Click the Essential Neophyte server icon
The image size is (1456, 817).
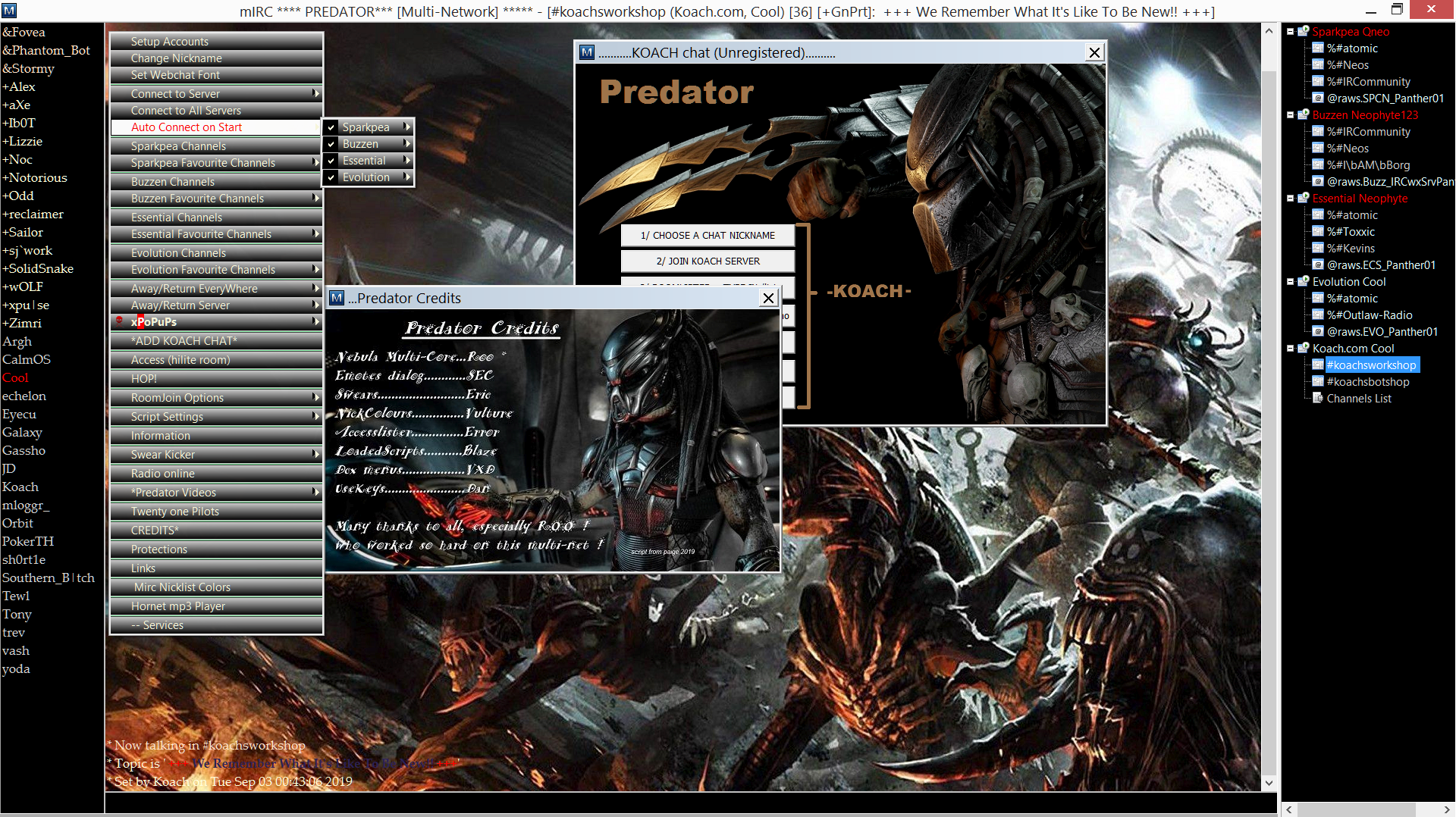(1304, 198)
